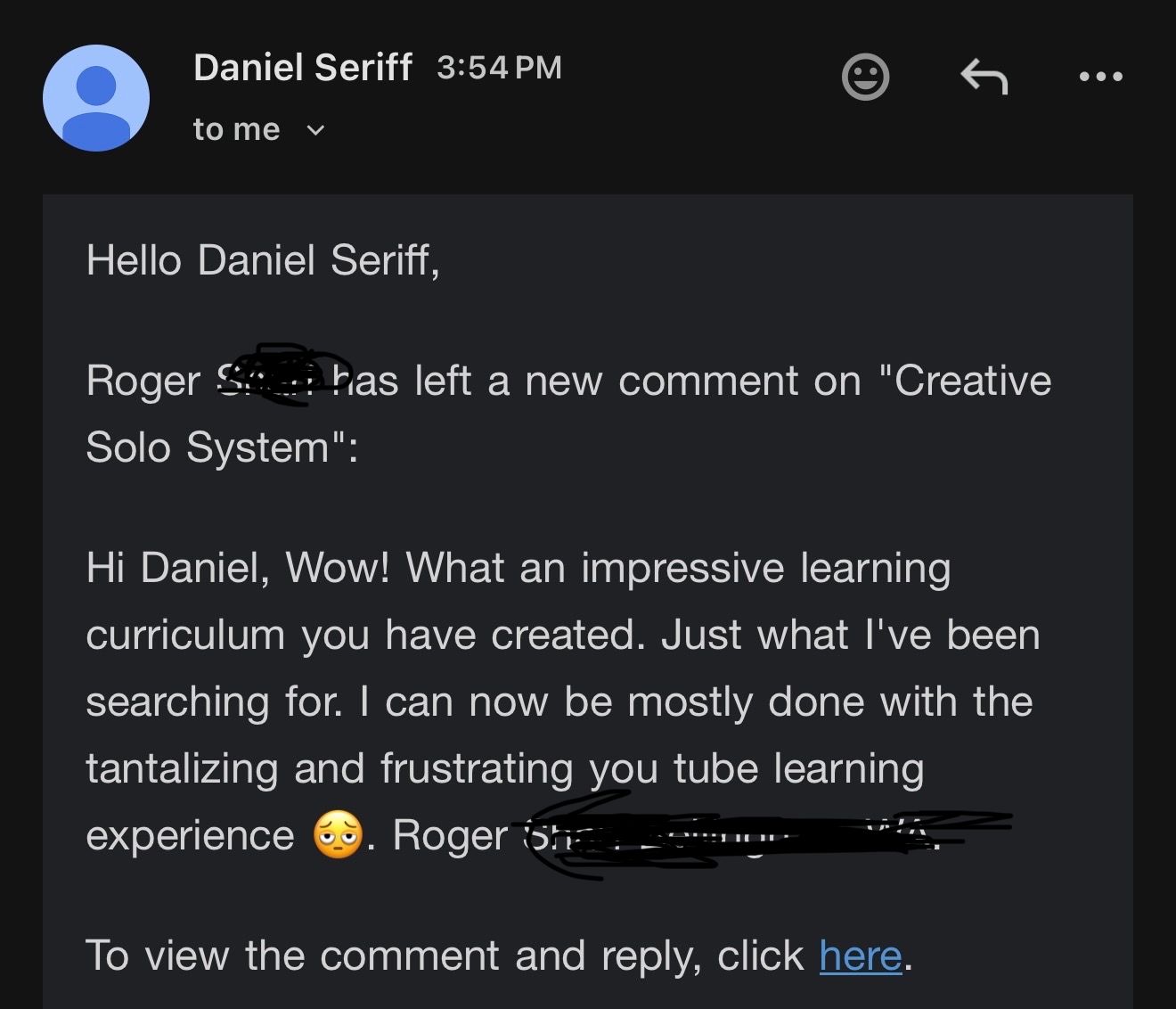Expand recipient details chevron beside "to me"
The width and height of the screenshot is (1176, 1009).
click(x=315, y=130)
